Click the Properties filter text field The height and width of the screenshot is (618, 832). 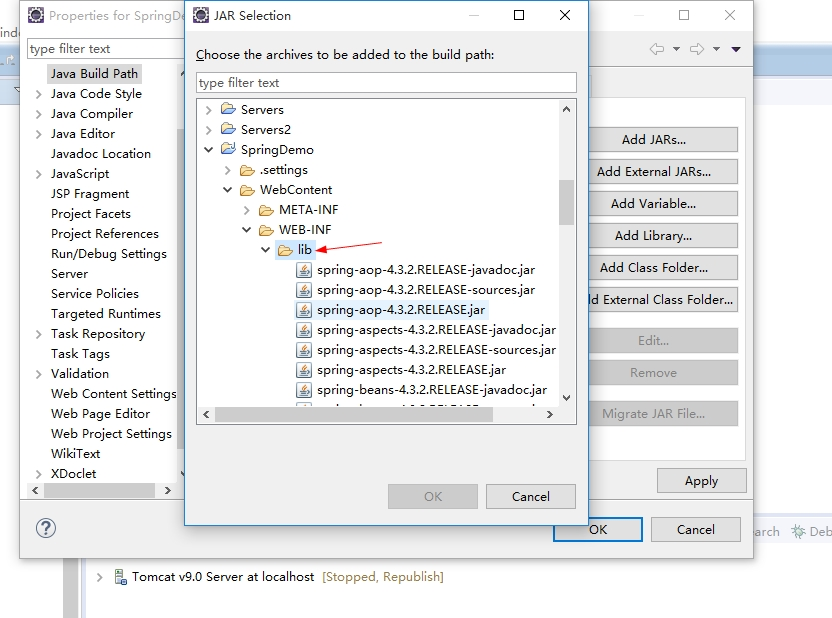106,49
